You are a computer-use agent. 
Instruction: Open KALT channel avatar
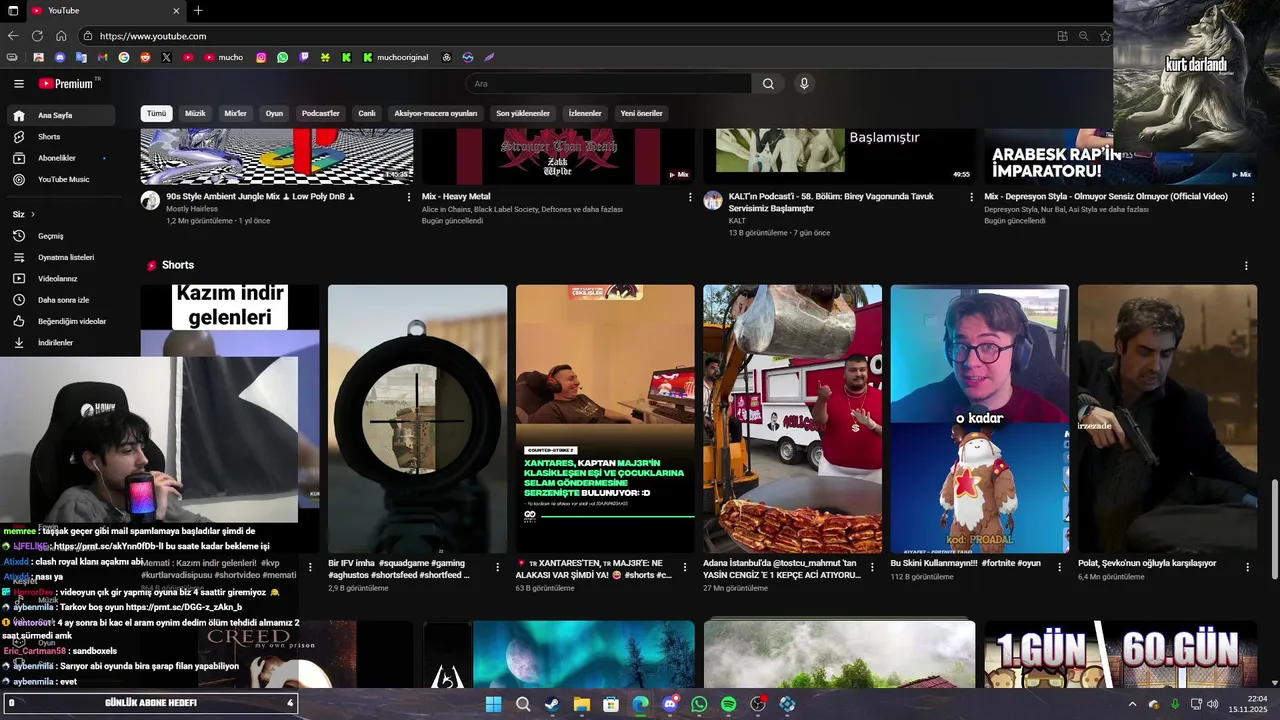click(713, 200)
